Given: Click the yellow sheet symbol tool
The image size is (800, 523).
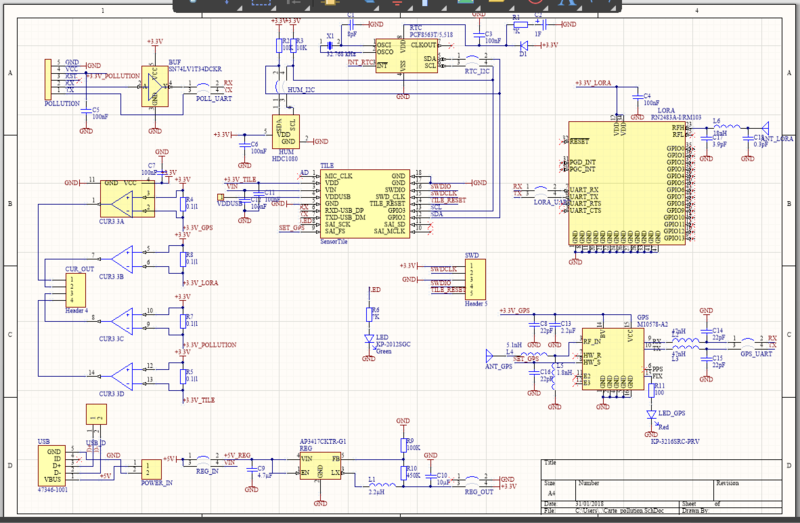Looking at the screenshot, I should (495, 3).
